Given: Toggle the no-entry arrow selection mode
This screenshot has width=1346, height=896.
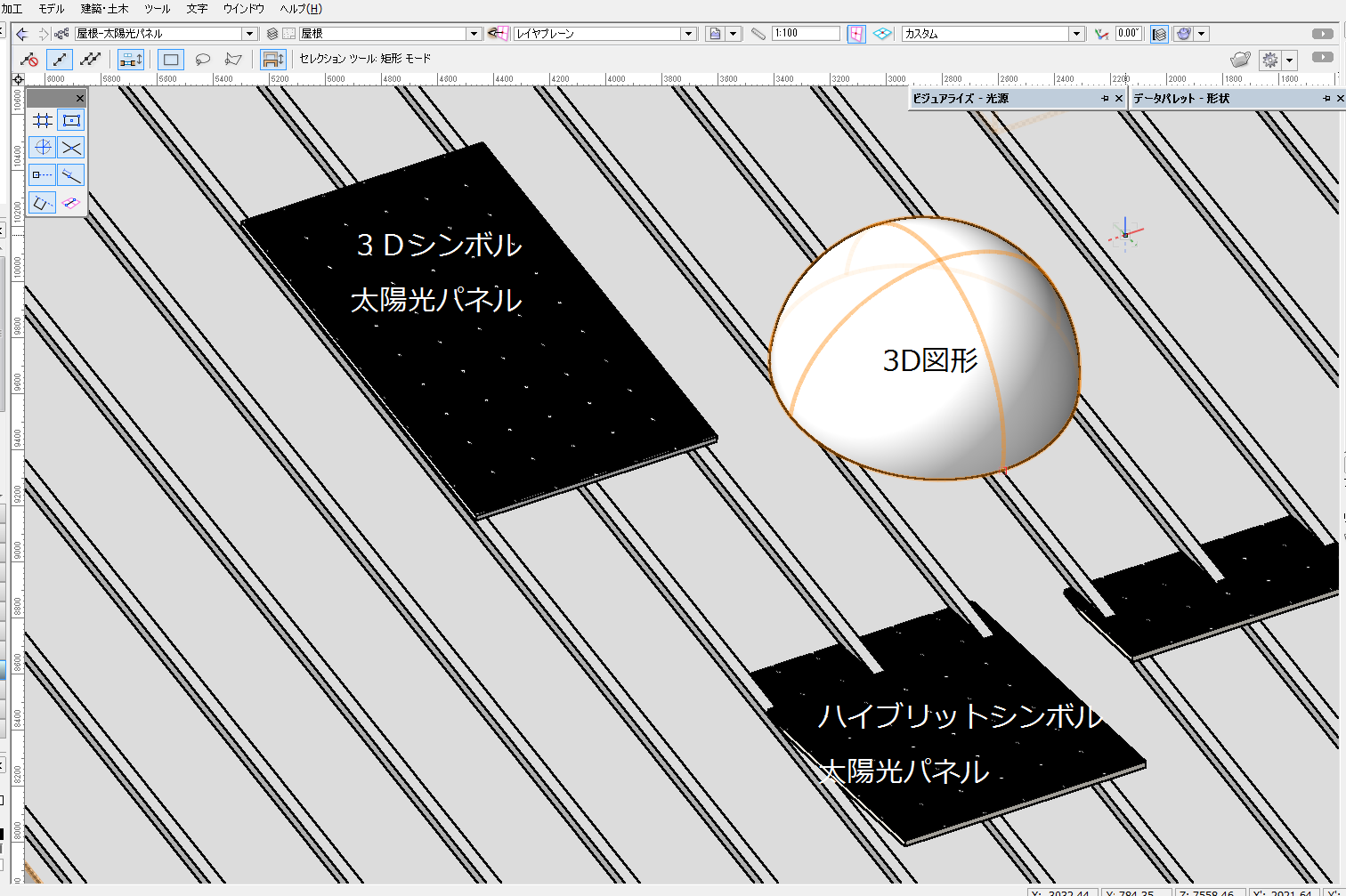Looking at the screenshot, I should (x=29, y=60).
